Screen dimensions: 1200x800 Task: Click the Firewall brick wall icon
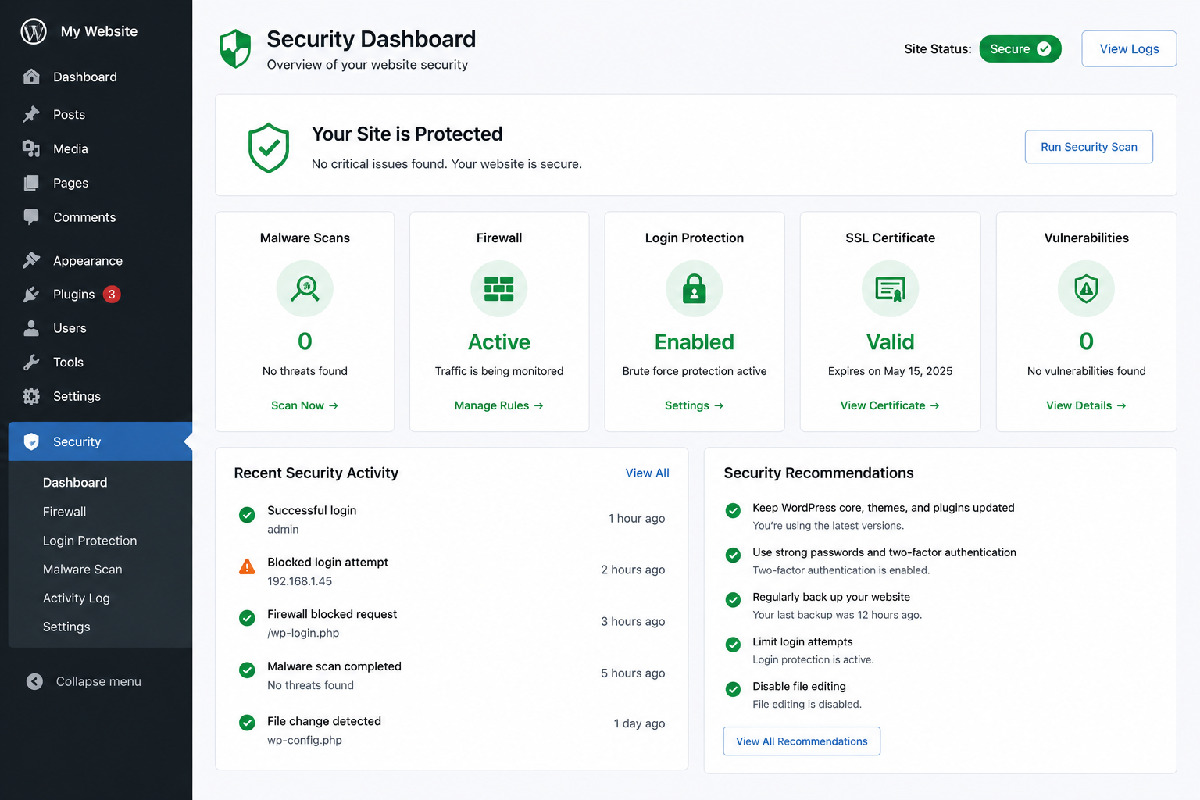[x=499, y=289]
